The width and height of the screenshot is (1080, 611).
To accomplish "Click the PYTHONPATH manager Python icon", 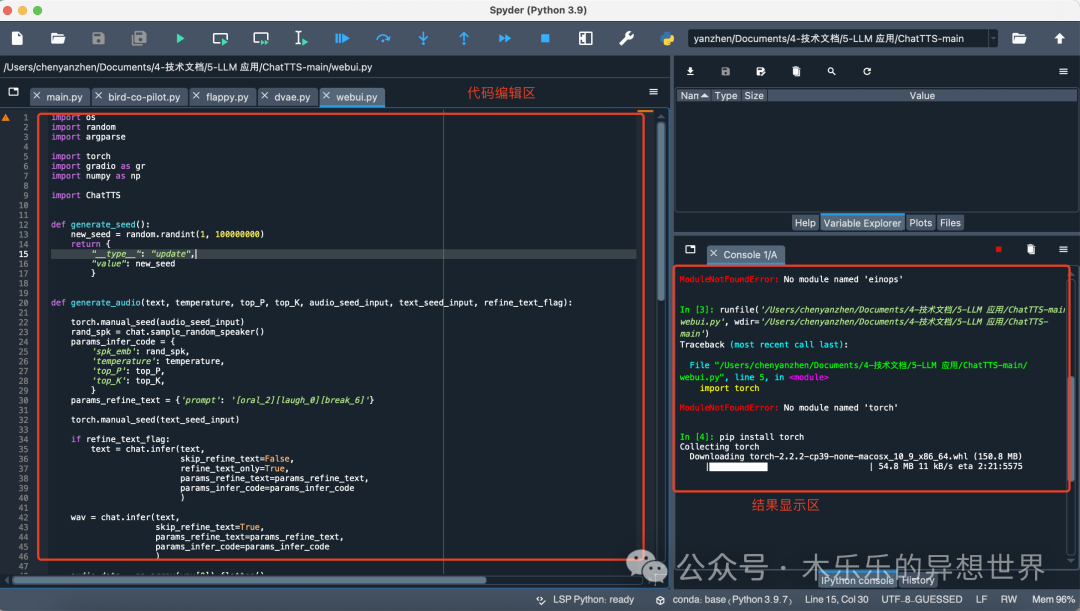I will coord(667,38).
